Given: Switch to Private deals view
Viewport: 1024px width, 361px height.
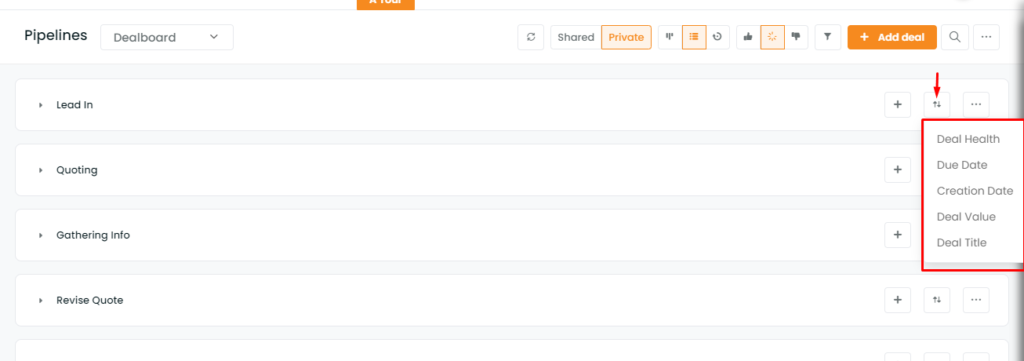Looking at the screenshot, I should [626, 37].
